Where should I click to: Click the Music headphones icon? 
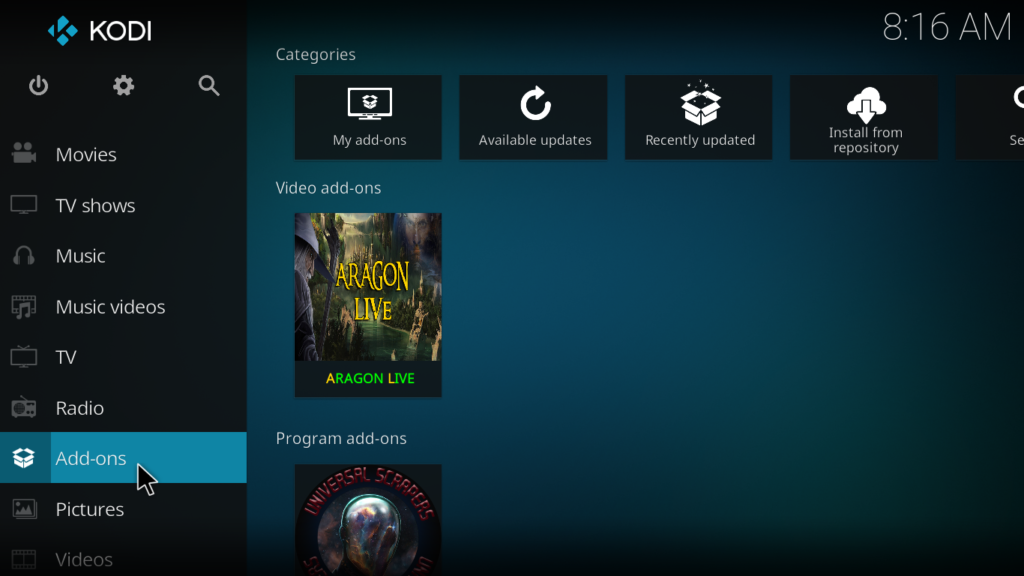[24, 255]
